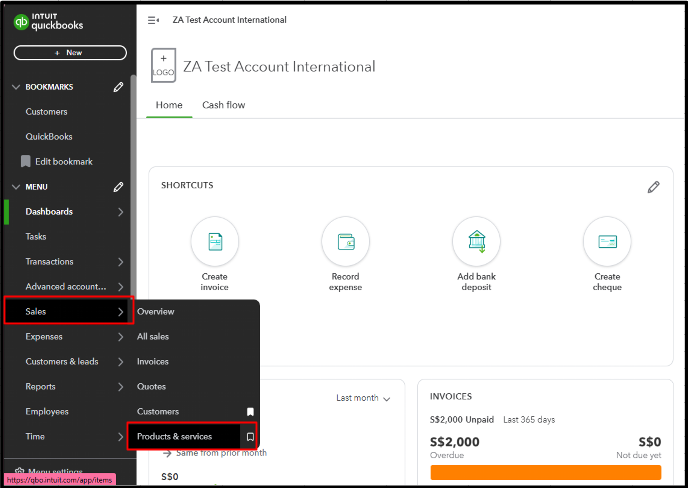
Task: Remove the bookmark on Customers submenu item
Action: point(250,412)
